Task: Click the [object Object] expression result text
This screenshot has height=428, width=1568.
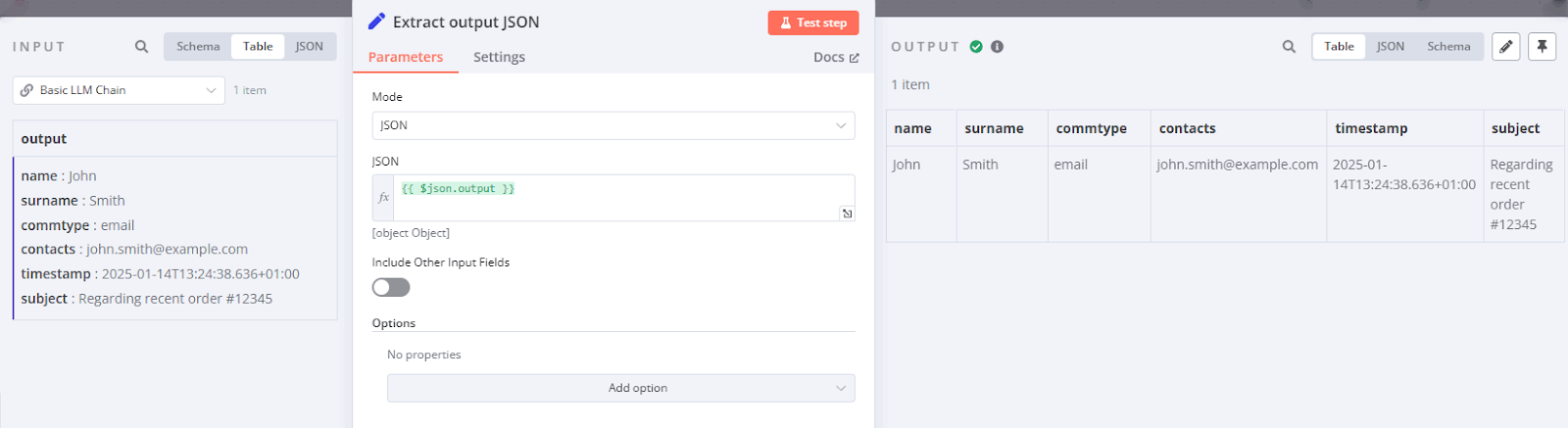Action: point(411,233)
